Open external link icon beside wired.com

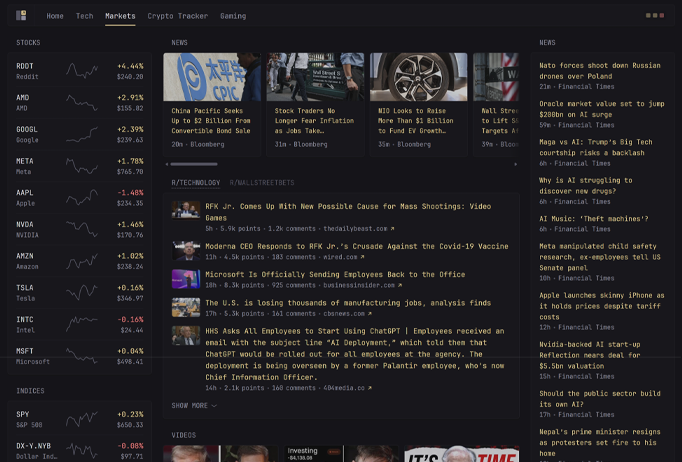(362, 257)
